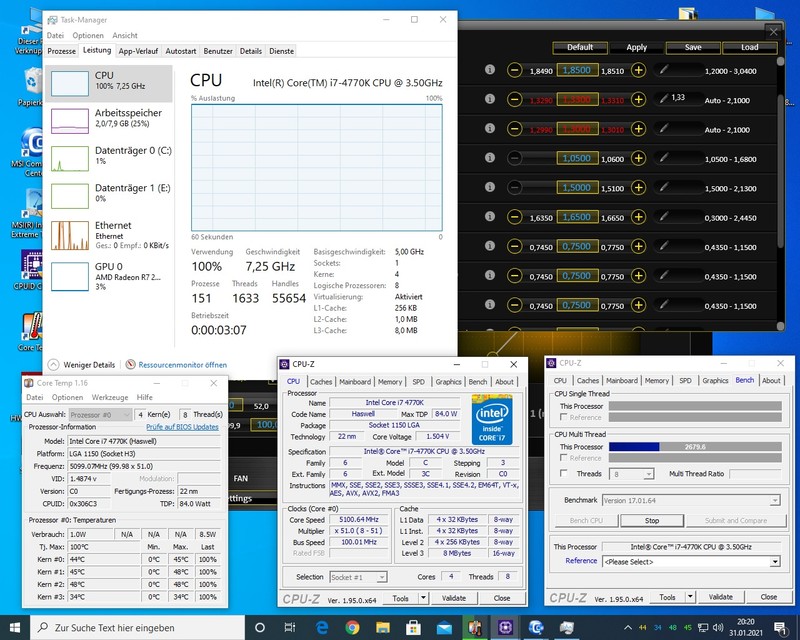
Task: Click plus button in the 1,0500 row
Action: pos(638,158)
